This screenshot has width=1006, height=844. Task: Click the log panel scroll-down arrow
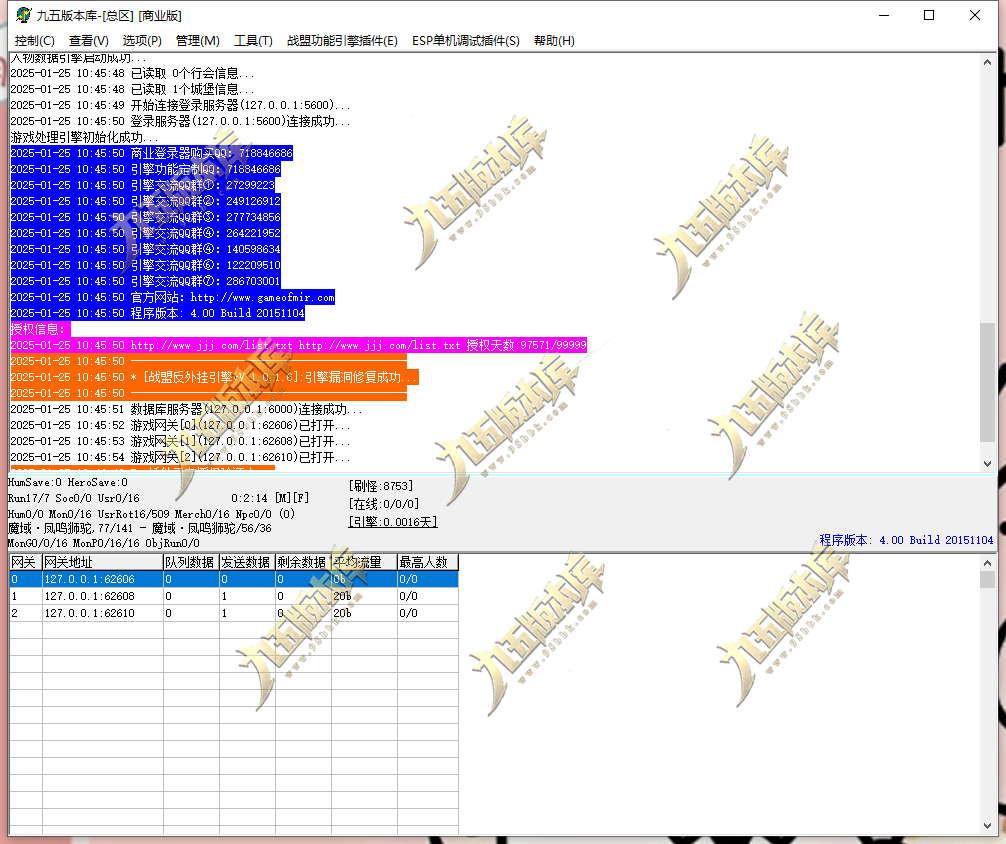point(987,463)
